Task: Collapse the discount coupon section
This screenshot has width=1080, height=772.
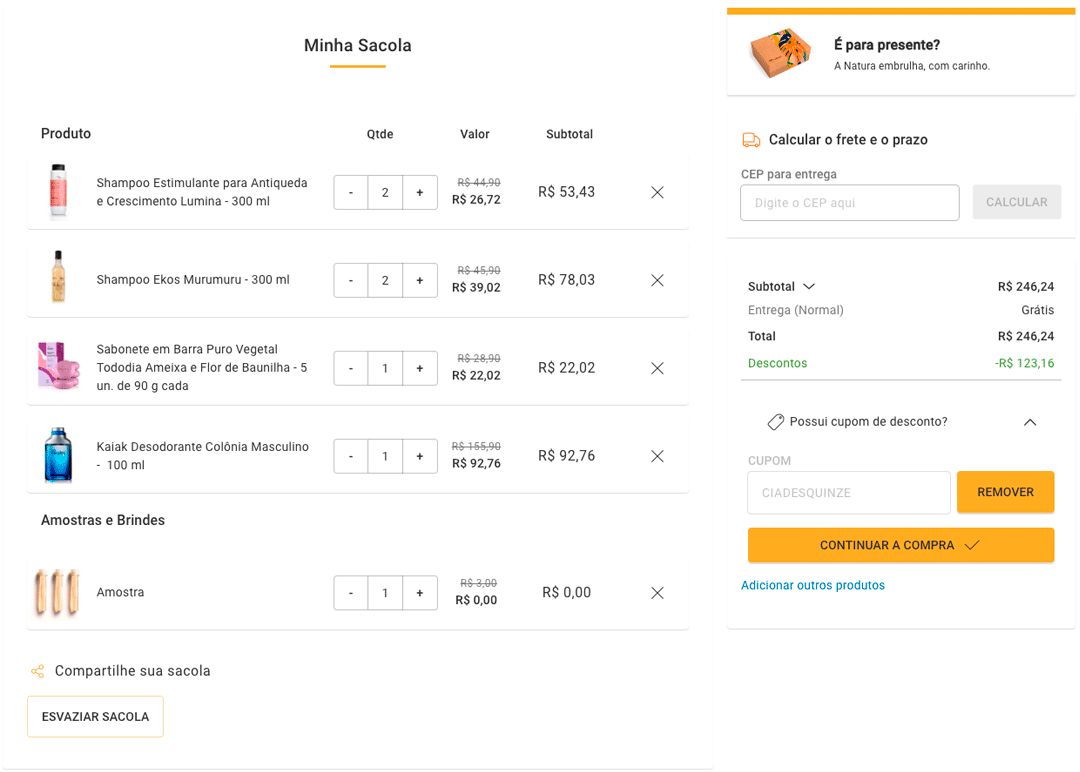Action: coord(1030,422)
